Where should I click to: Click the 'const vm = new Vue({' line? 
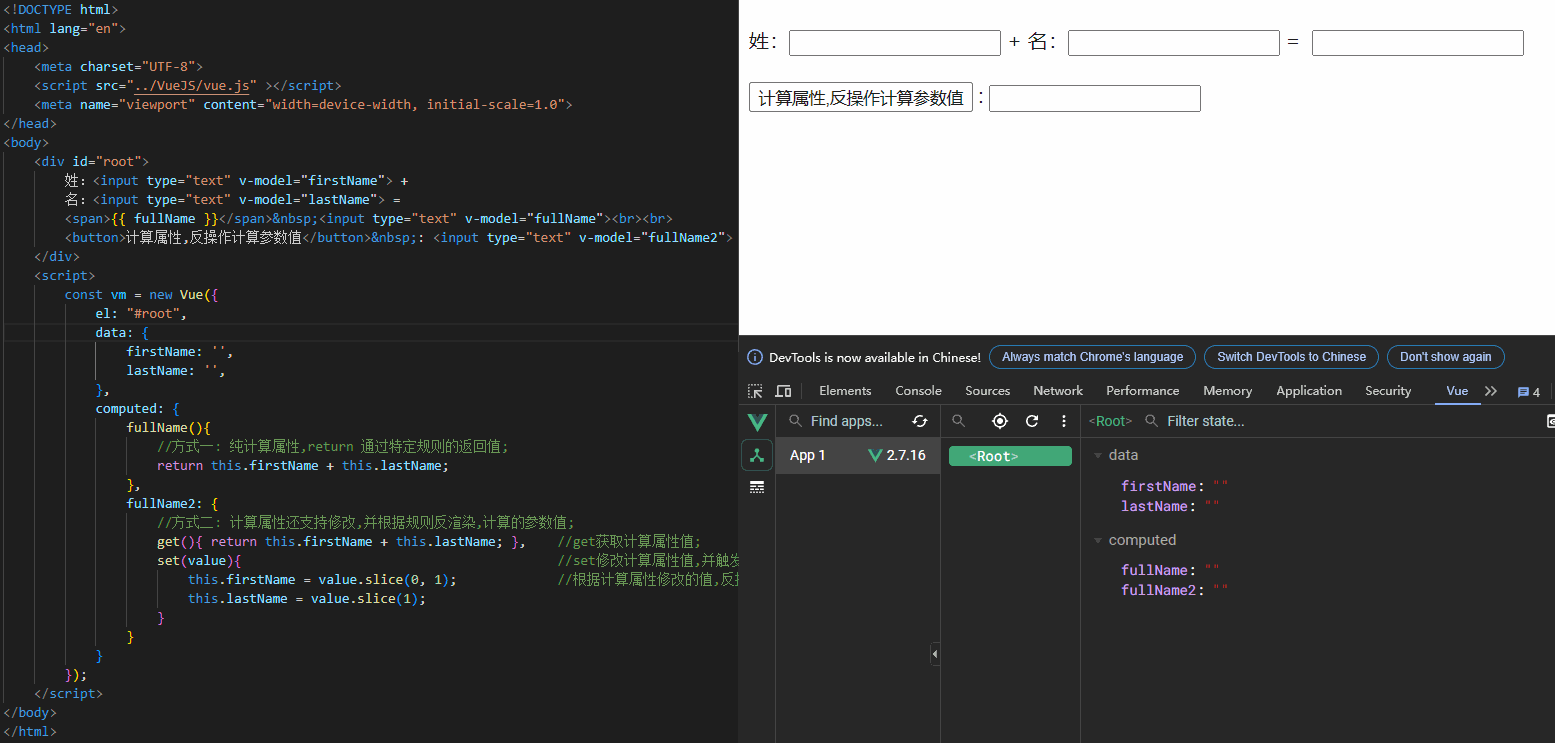[x=142, y=294]
